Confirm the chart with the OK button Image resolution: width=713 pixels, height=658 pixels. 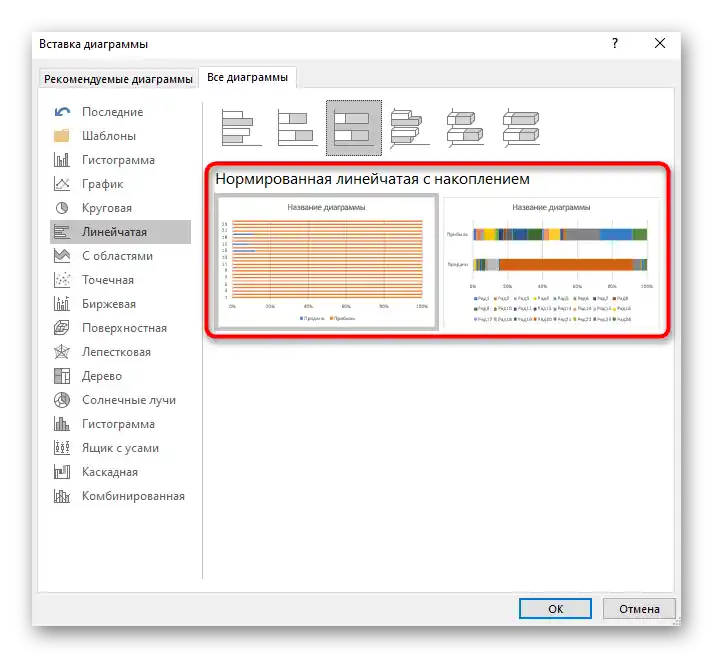point(555,608)
